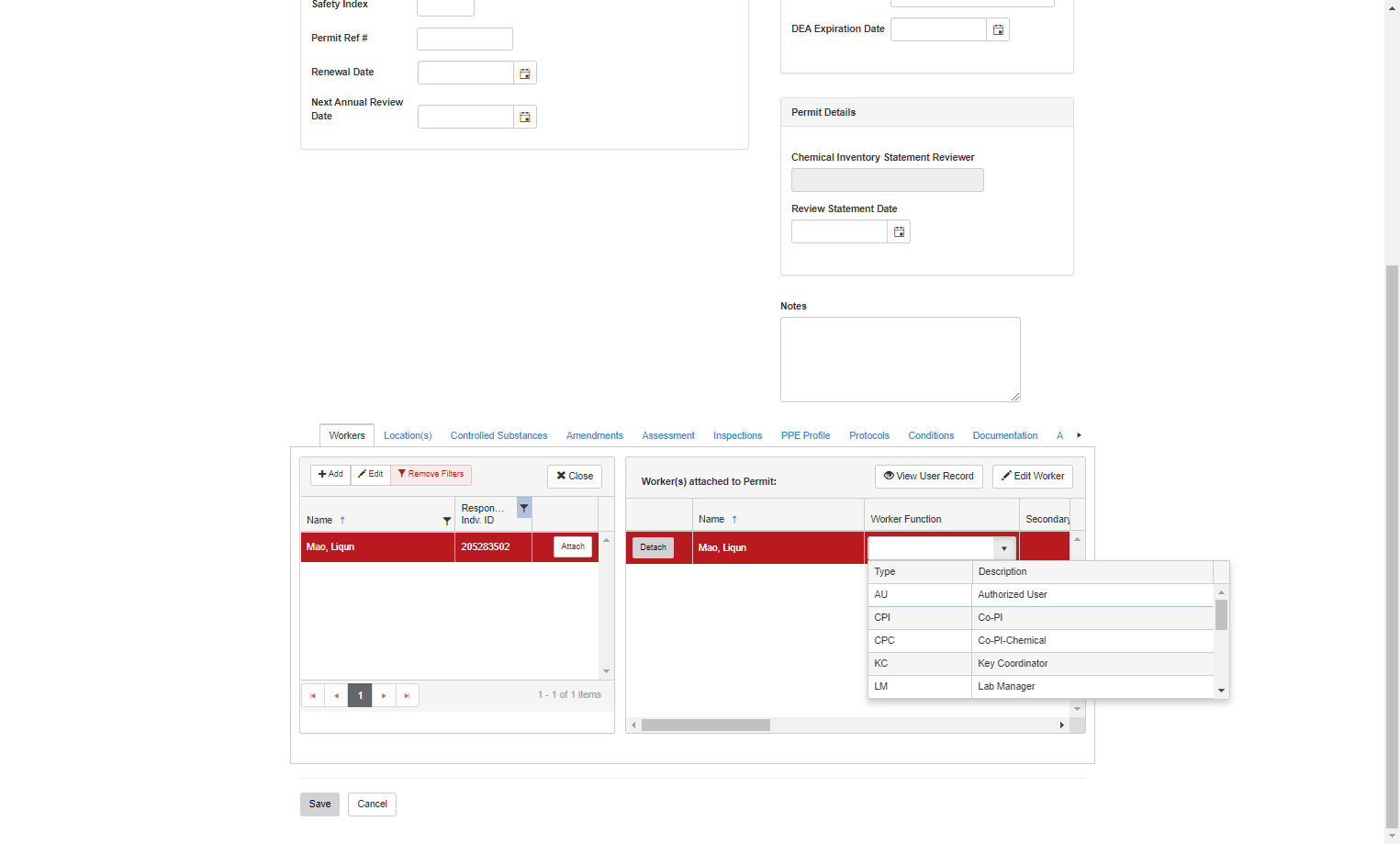The image size is (1400, 844).
Task: Open the Next Annual Review Date calendar
Action: pos(525,117)
